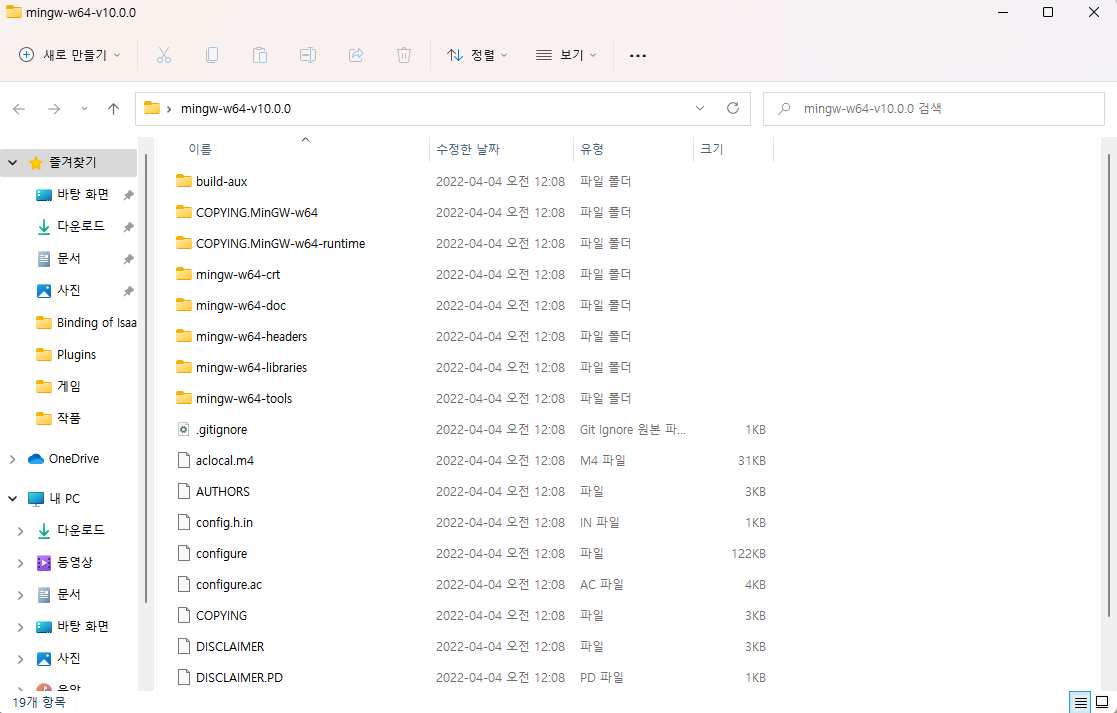
Task: Click the OneDrive cloud icon
Action: 36,459
